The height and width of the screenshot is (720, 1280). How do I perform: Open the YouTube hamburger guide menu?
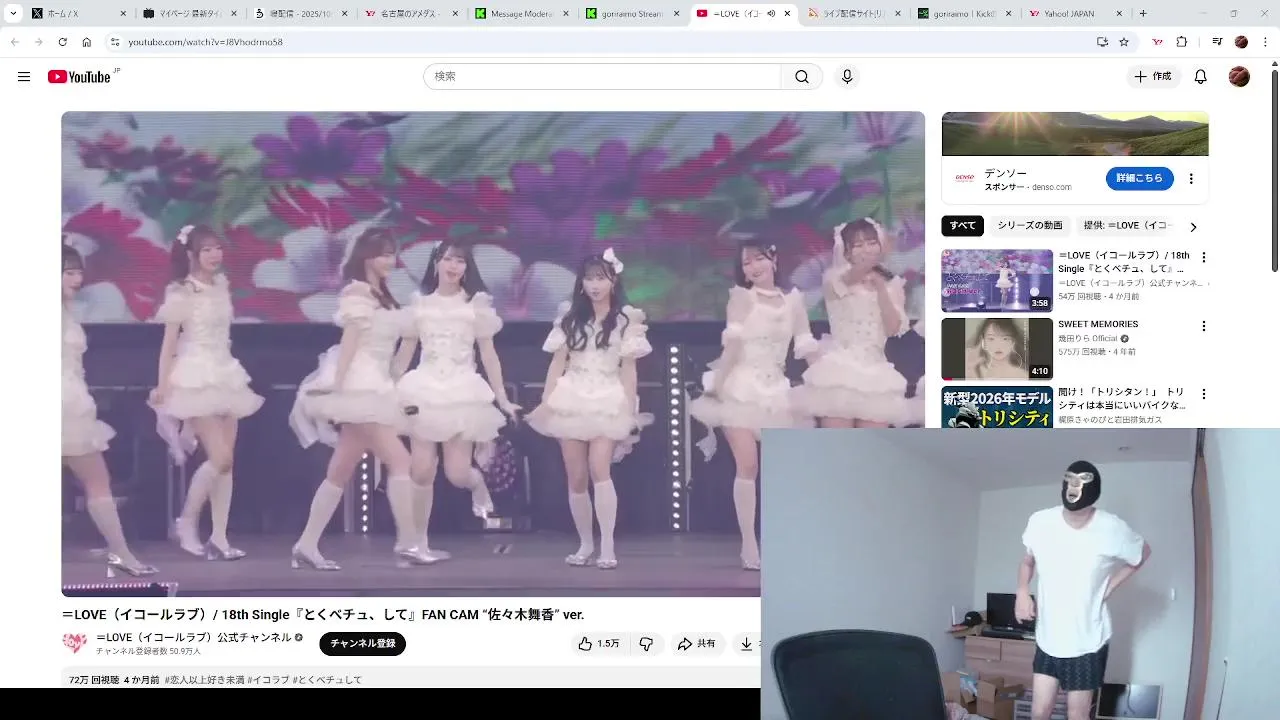point(24,77)
